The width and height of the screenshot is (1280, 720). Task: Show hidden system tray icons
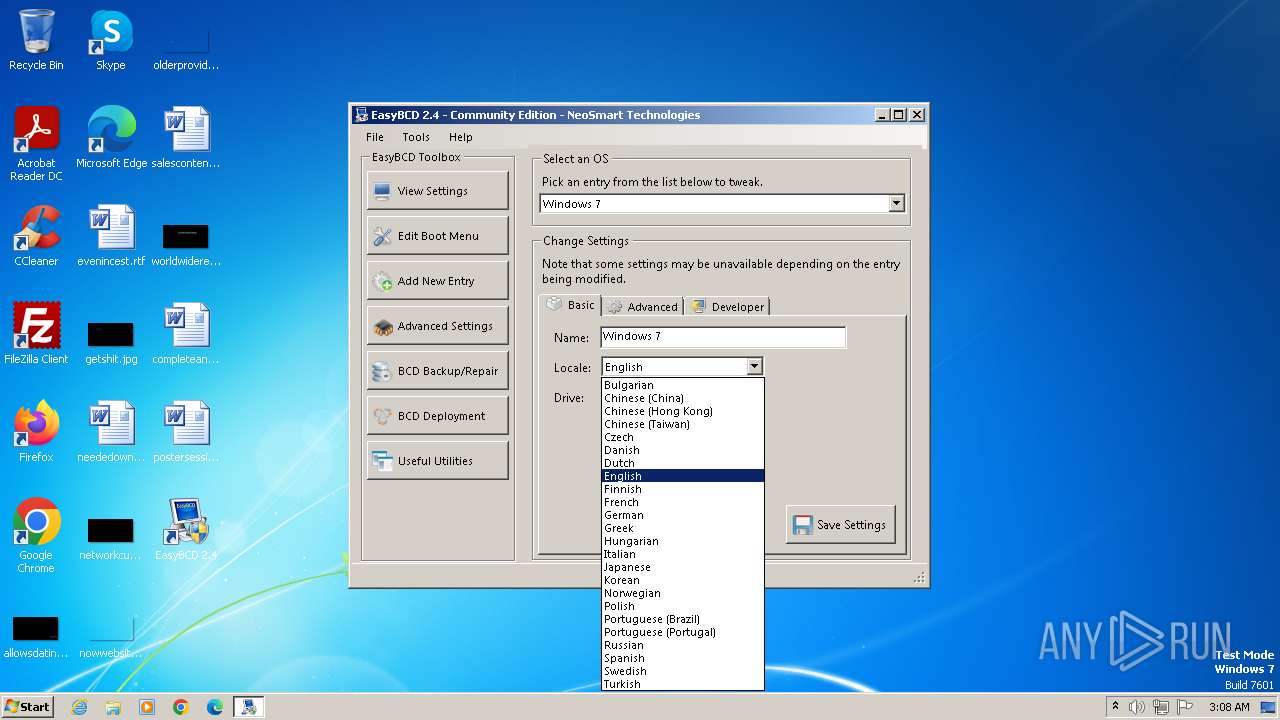pos(1116,707)
